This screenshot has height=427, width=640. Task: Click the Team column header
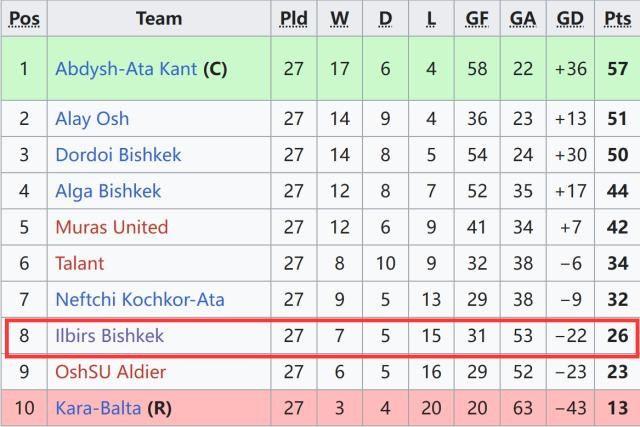159,18
